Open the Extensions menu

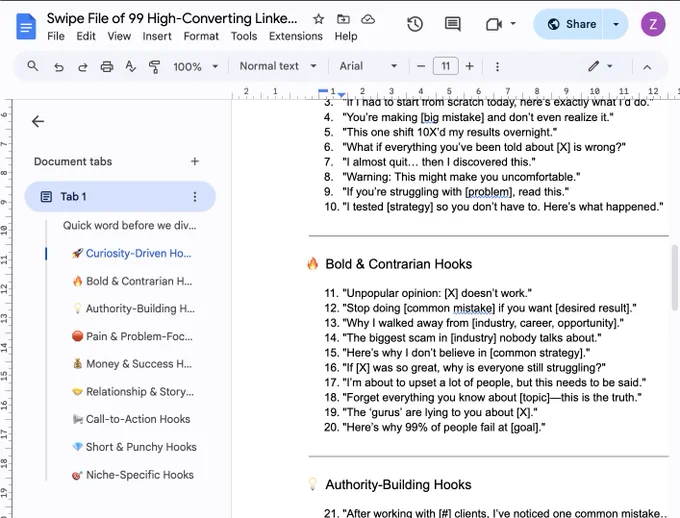(x=296, y=36)
